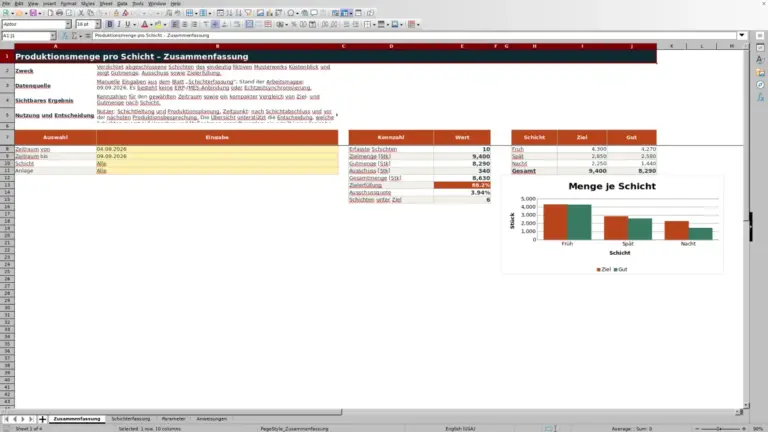
Task: Click the Cut scissors icon
Action: pyautogui.click(x=81, y=13)
